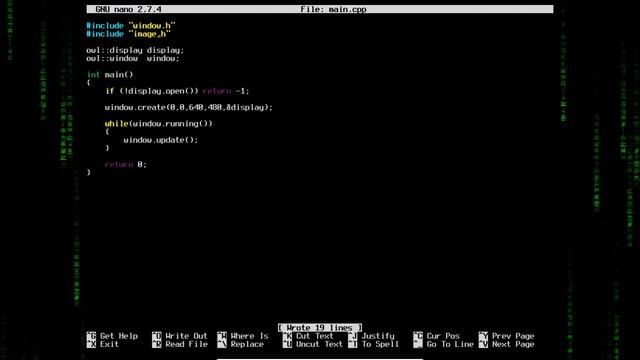Click the Justify shortcut
This screenshot has width=640, height=360.
[x=371, y=336]
